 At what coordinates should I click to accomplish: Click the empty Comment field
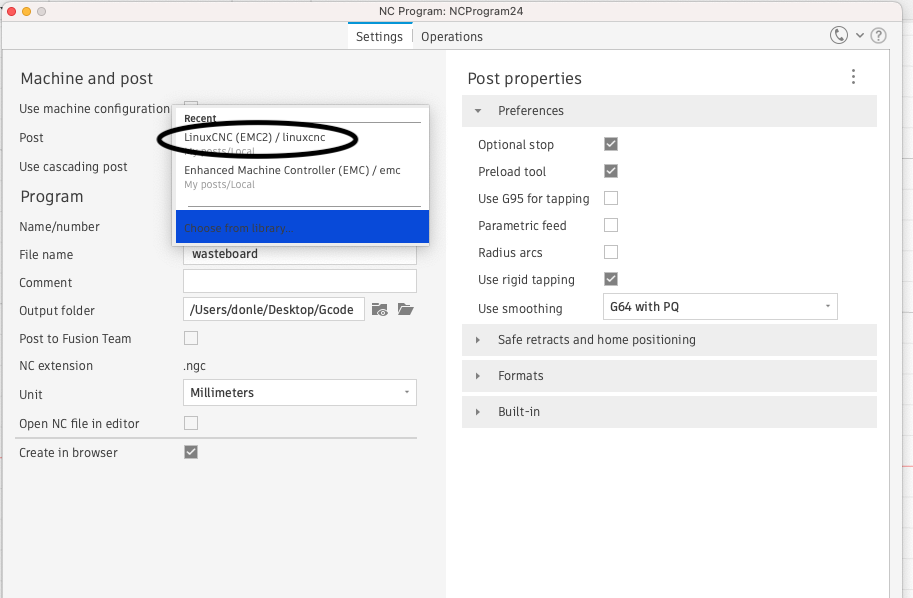[x=300, y=281]
